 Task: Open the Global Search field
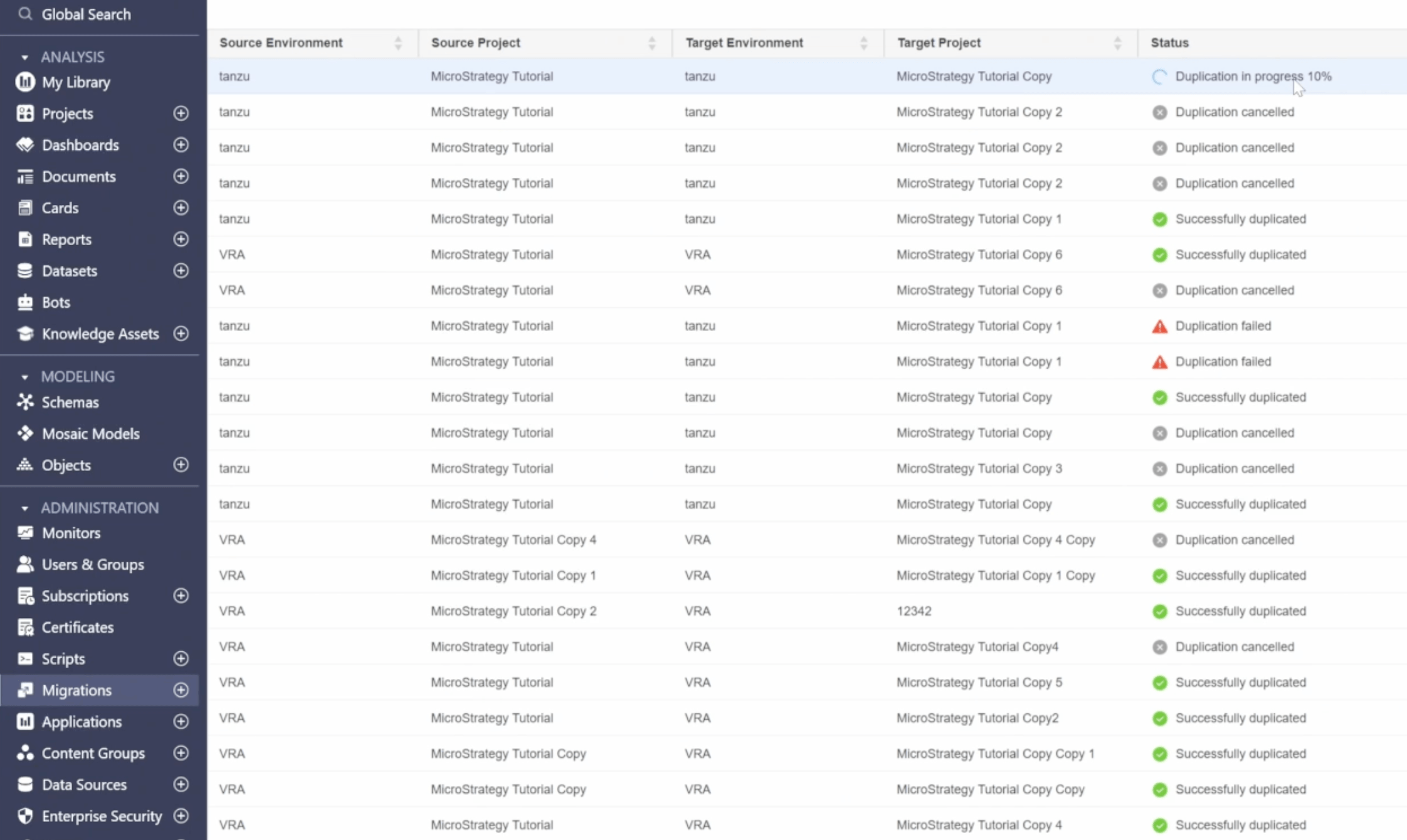[x=87, y=14]
